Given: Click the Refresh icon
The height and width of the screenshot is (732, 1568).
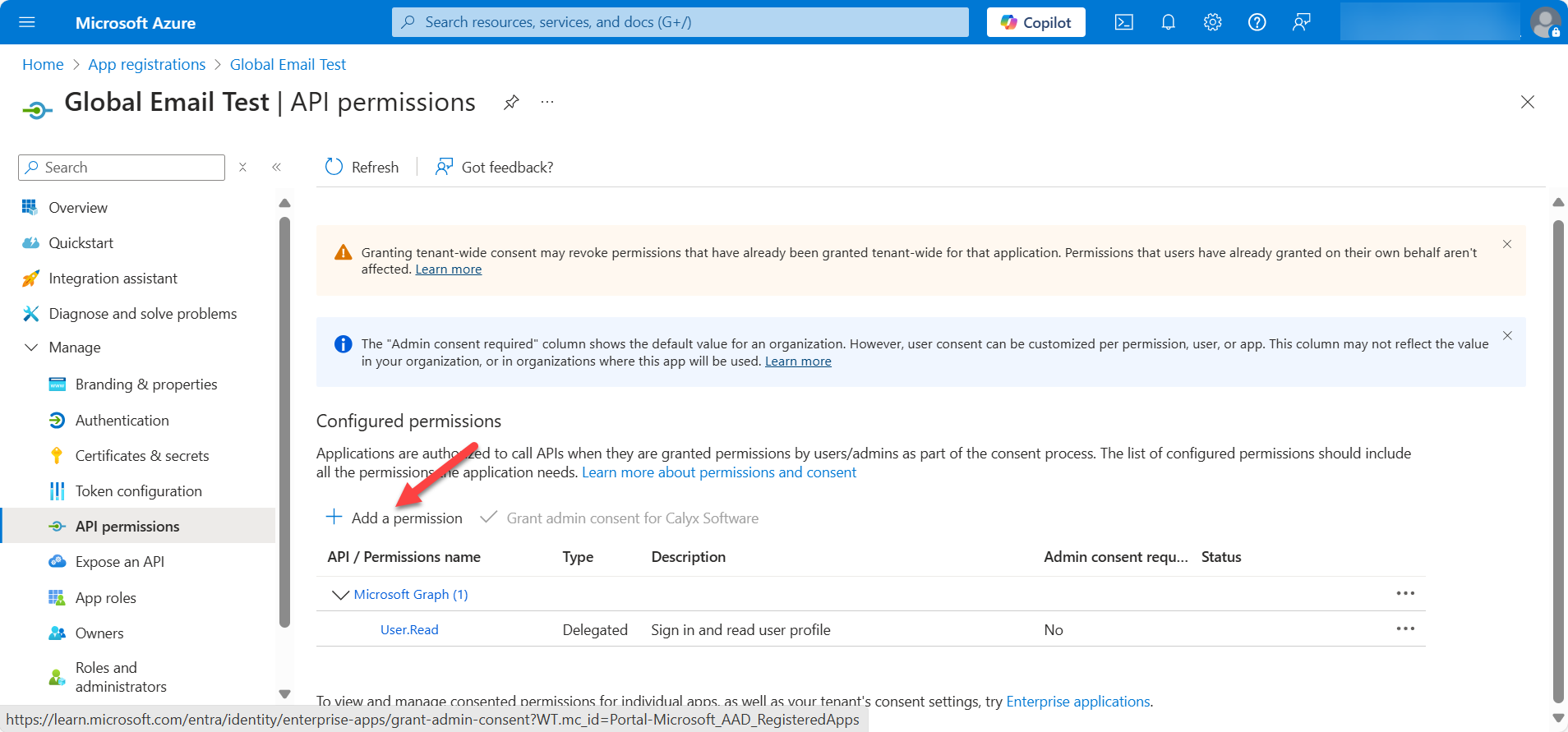Looking at the screenshot, I should pos(334,167).
